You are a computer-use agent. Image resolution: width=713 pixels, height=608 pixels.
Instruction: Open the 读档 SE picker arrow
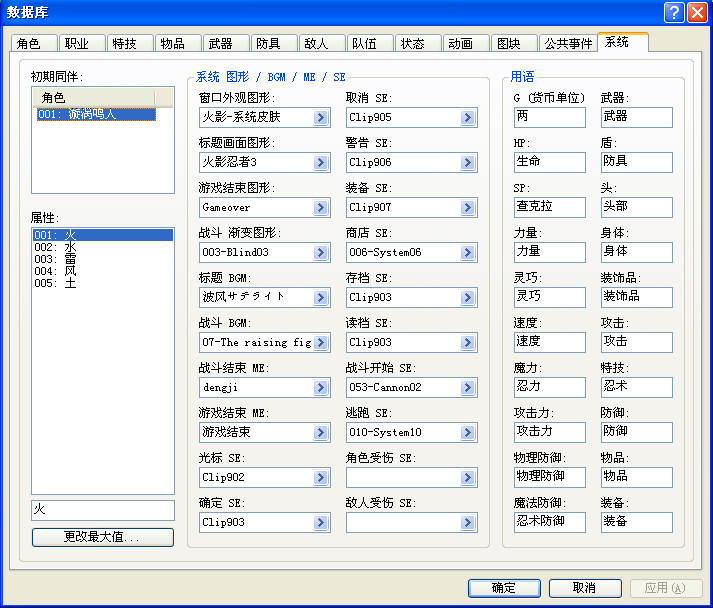[467, 342]
